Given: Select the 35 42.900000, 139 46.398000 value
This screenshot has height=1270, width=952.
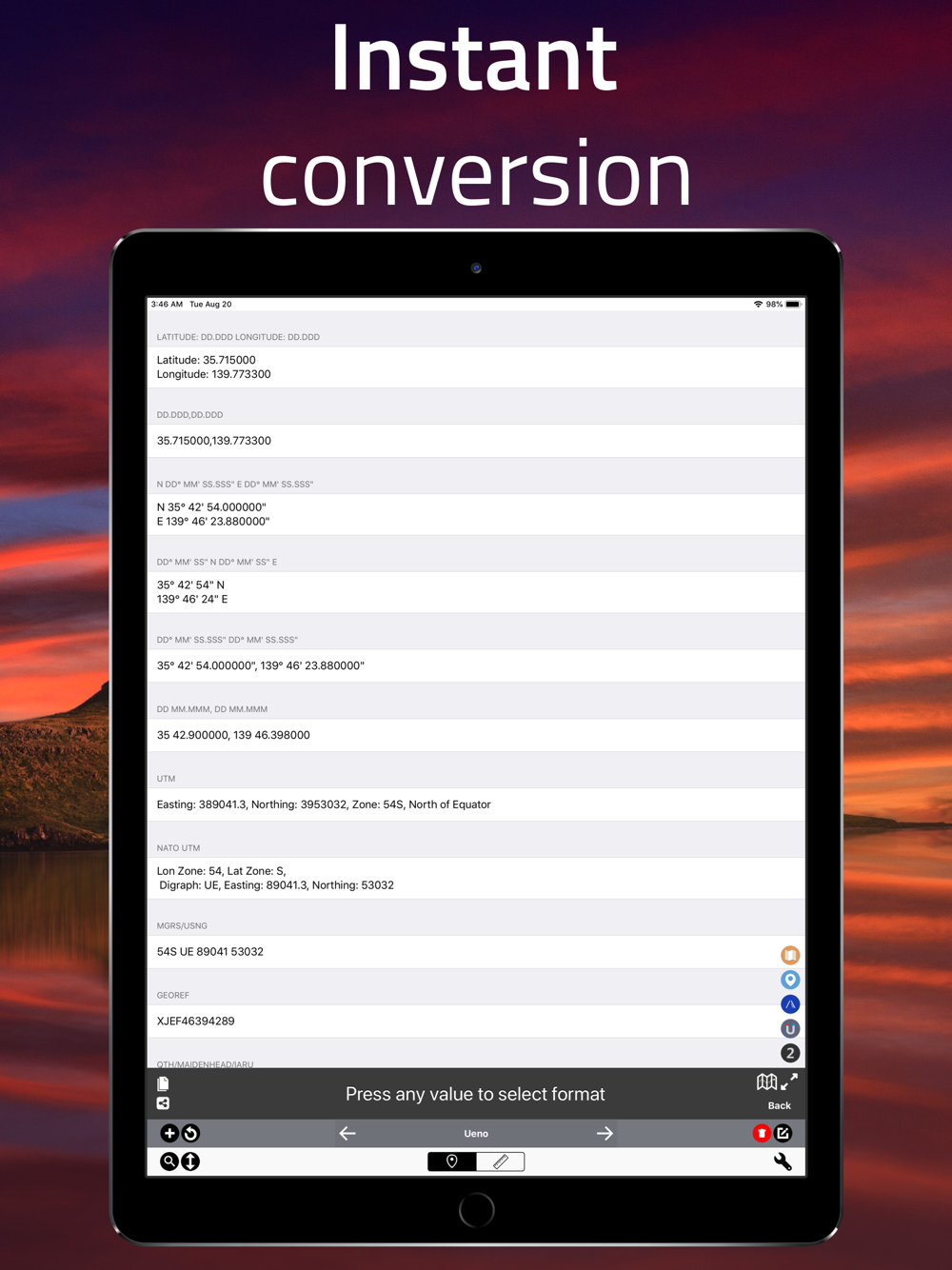Looking at the screenshot, I should [x=476, y=735].
